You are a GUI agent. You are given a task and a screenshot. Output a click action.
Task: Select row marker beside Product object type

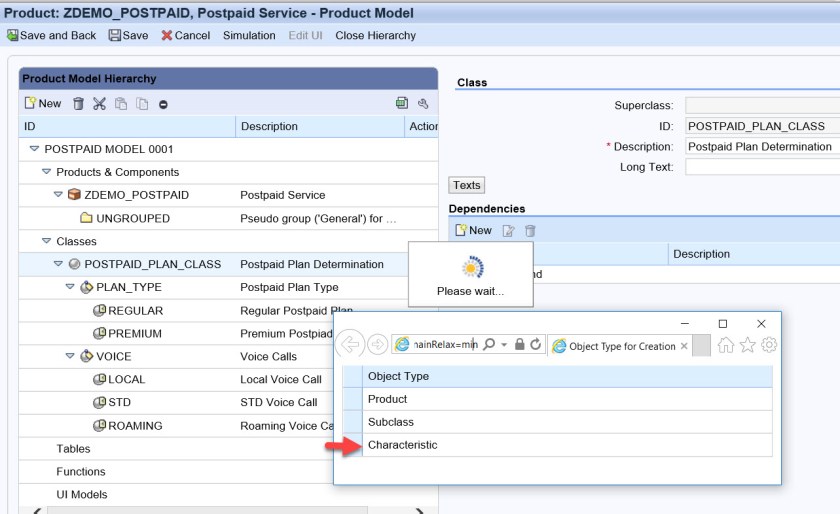click(352, 399)
